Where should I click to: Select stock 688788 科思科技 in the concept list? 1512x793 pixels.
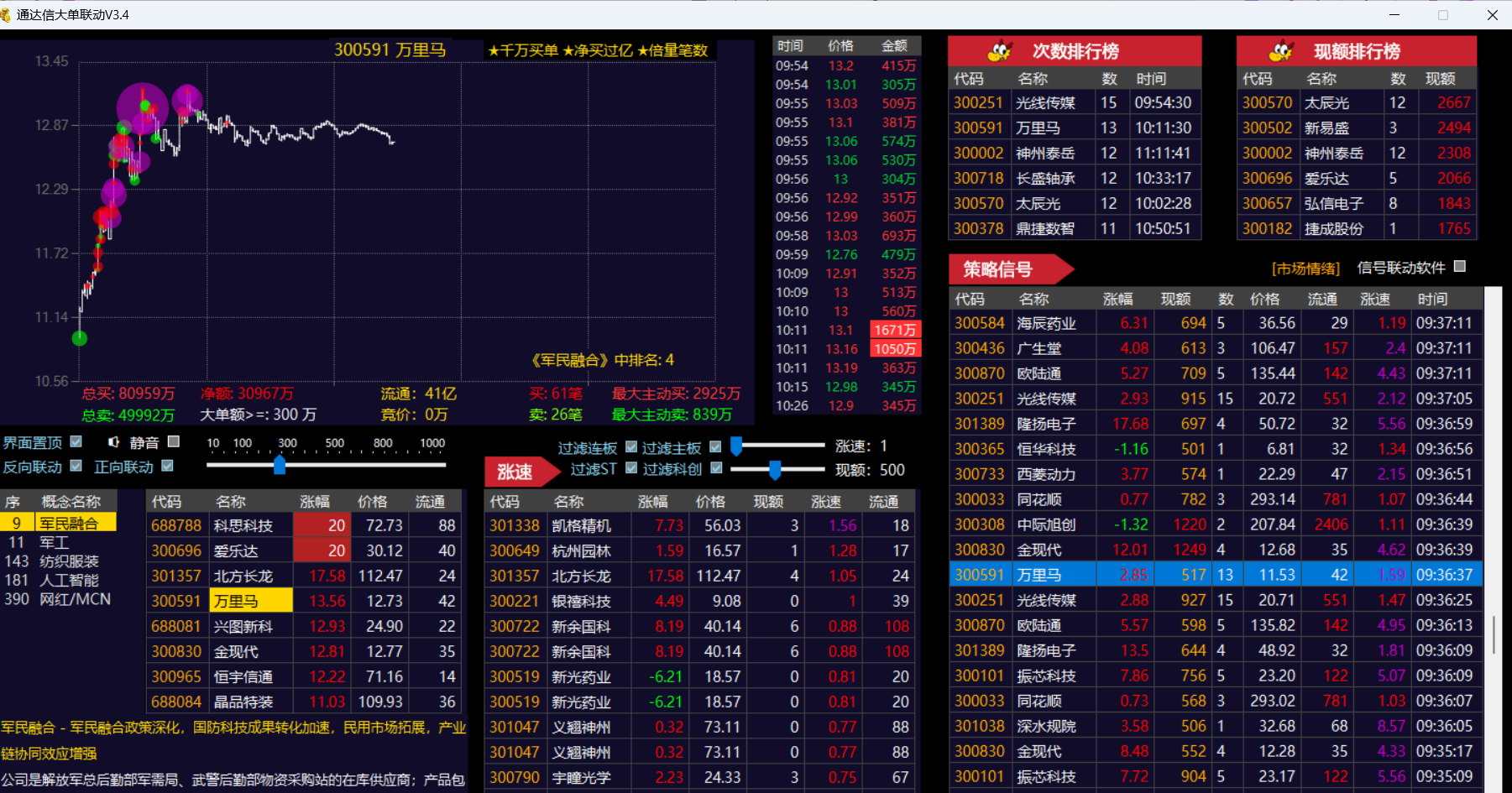(304, 525)
